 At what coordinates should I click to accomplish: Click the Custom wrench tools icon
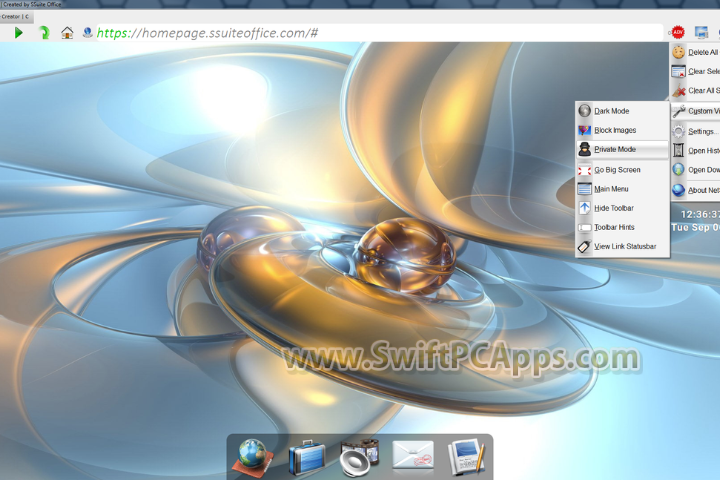click(678, 111)
